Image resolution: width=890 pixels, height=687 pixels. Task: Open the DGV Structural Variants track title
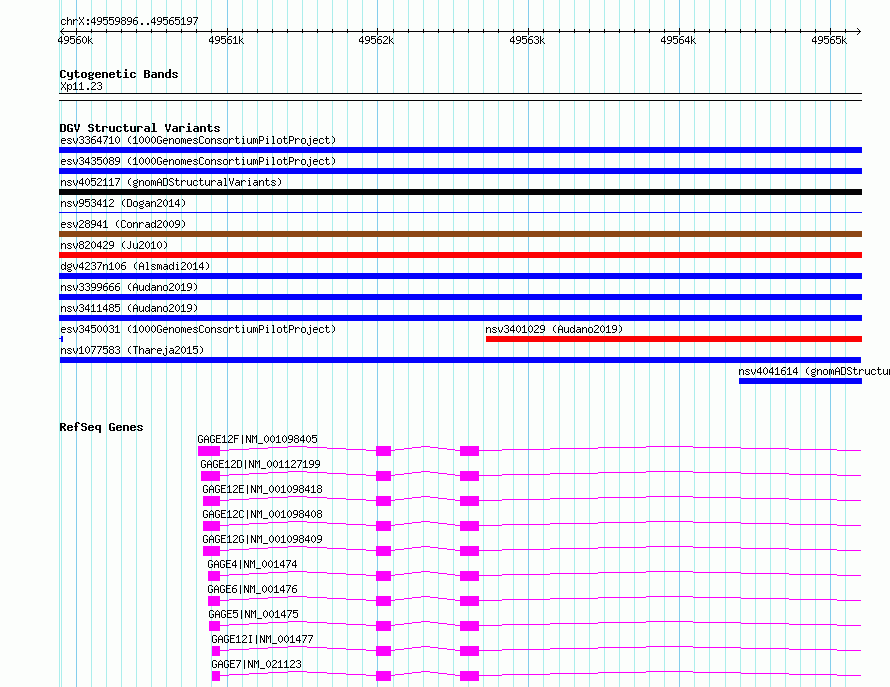pos(140,128)
